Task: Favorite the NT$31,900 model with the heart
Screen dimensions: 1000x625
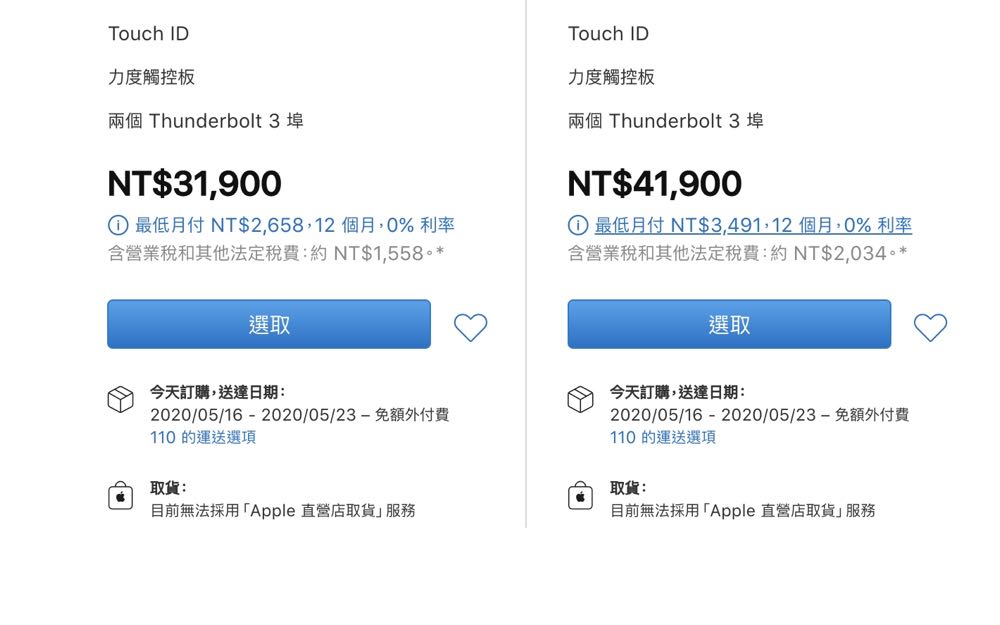Action: click(x=470, y=327)
